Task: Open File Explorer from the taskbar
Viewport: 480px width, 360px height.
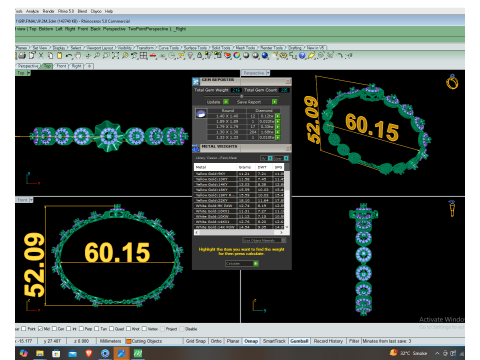Action: [x=40, y=353]
